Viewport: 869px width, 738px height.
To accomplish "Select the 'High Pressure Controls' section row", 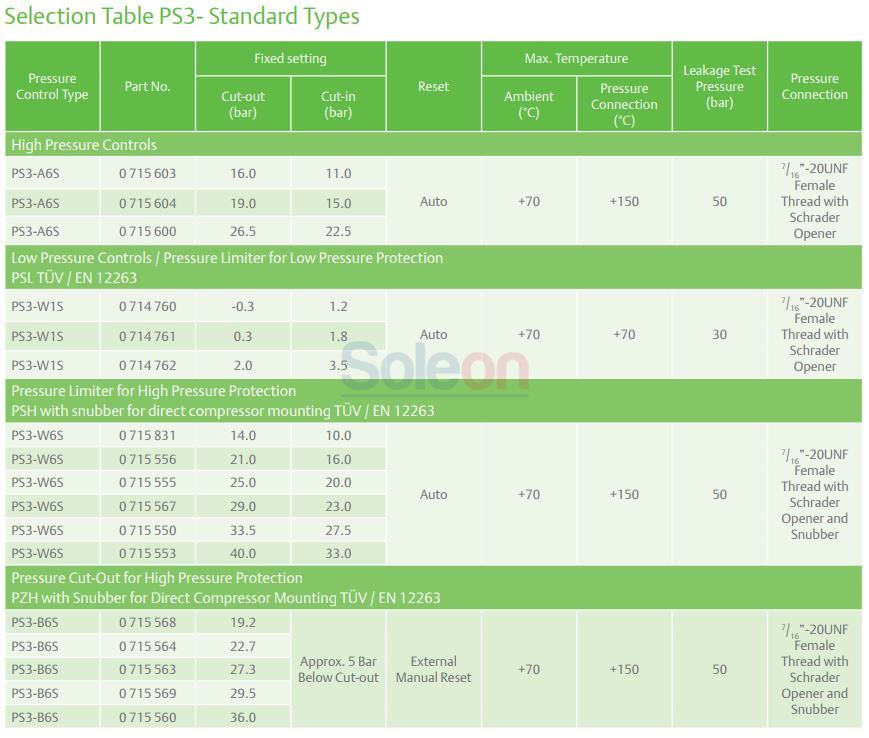I will pyautogui.click(x=433, y=145).
